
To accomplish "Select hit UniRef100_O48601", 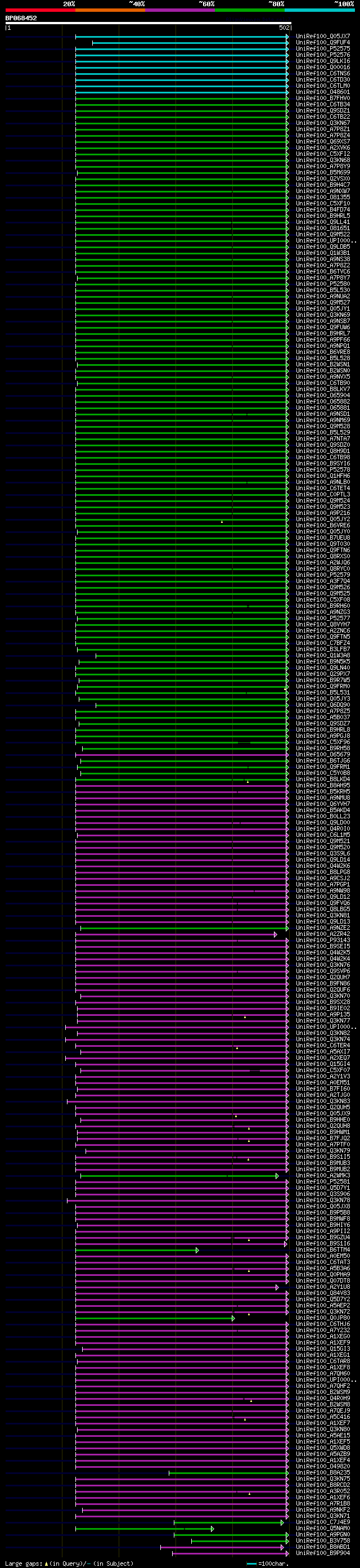I will pyautogui.click(x=323, y=92).
